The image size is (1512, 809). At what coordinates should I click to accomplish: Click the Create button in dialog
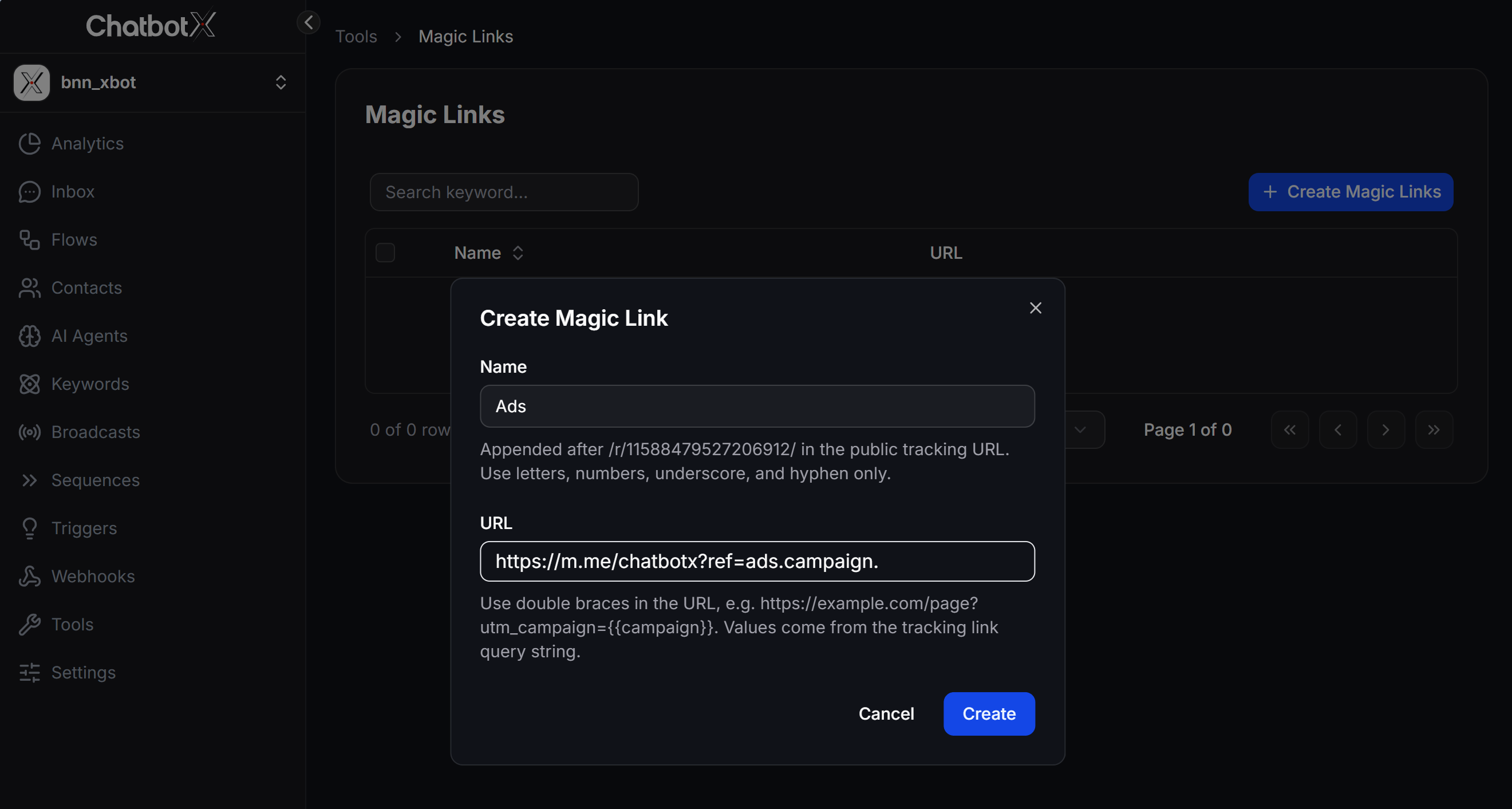(x=989, y=714)
